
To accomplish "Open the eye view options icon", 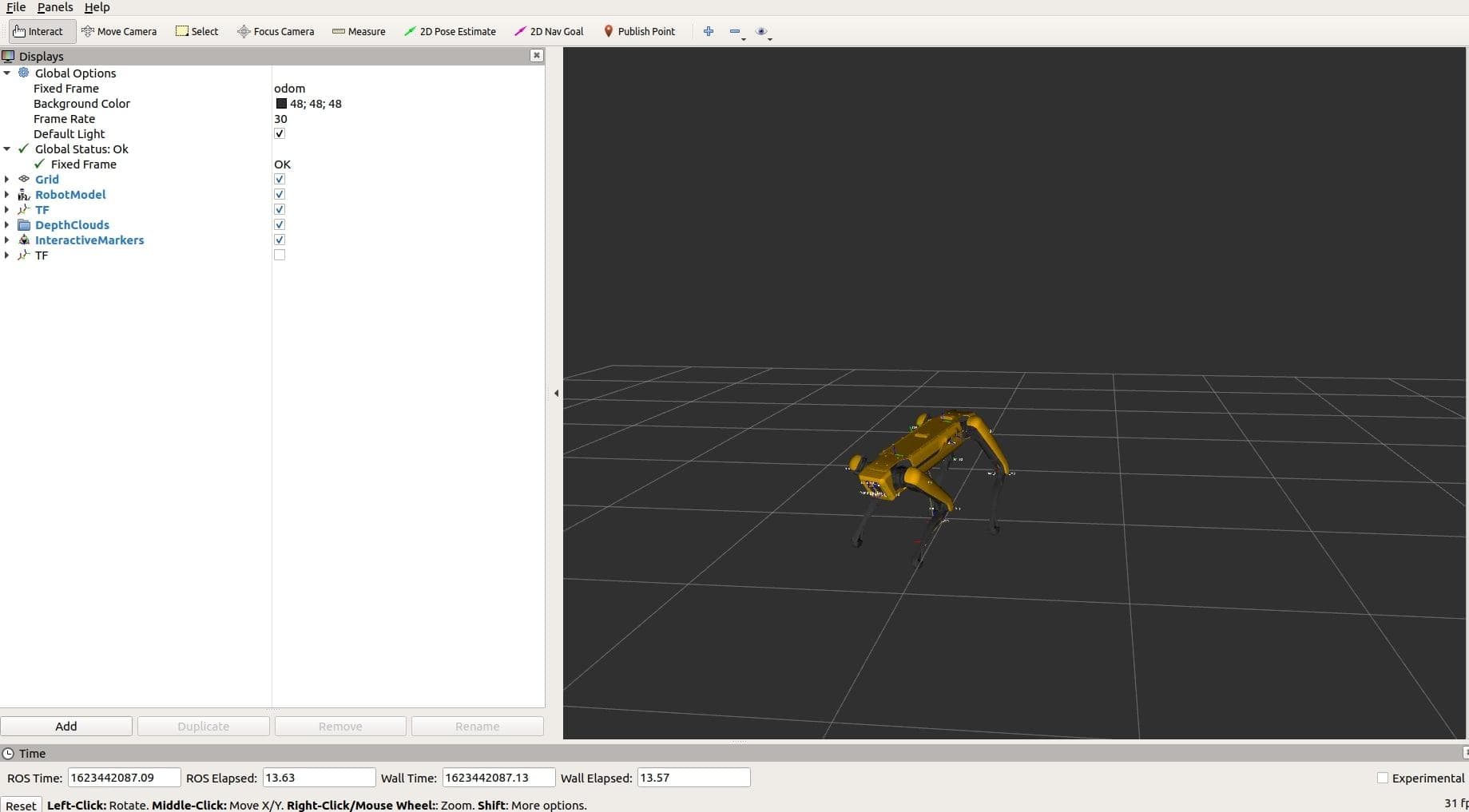I will click(x=761, y=31).
